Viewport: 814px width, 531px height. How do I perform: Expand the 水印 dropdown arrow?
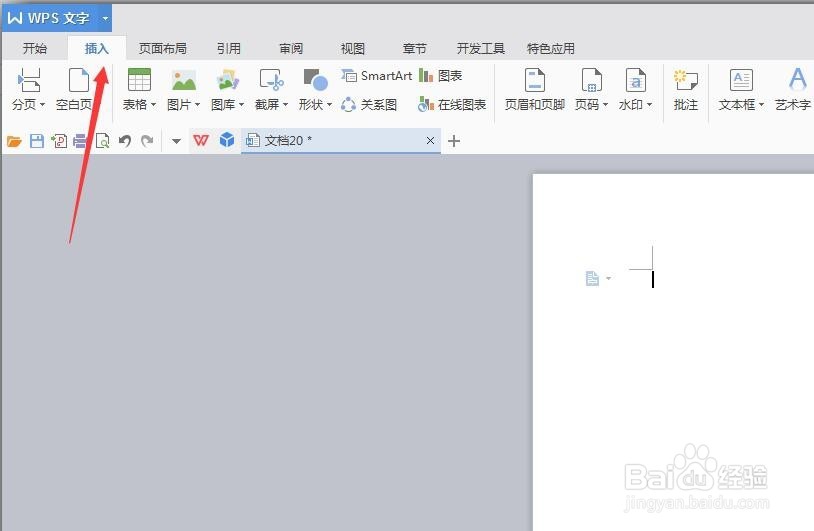(649, 105)
